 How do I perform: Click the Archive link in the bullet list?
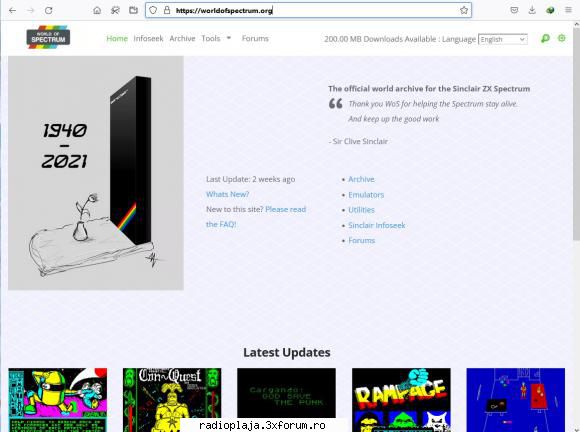pos(361,179)
